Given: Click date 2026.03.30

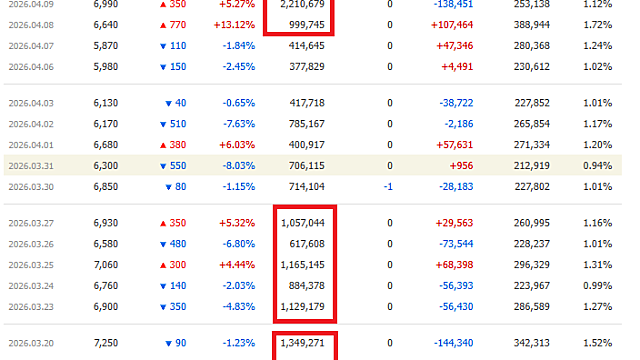Looking at the screenshot, I should pos(31,187).
